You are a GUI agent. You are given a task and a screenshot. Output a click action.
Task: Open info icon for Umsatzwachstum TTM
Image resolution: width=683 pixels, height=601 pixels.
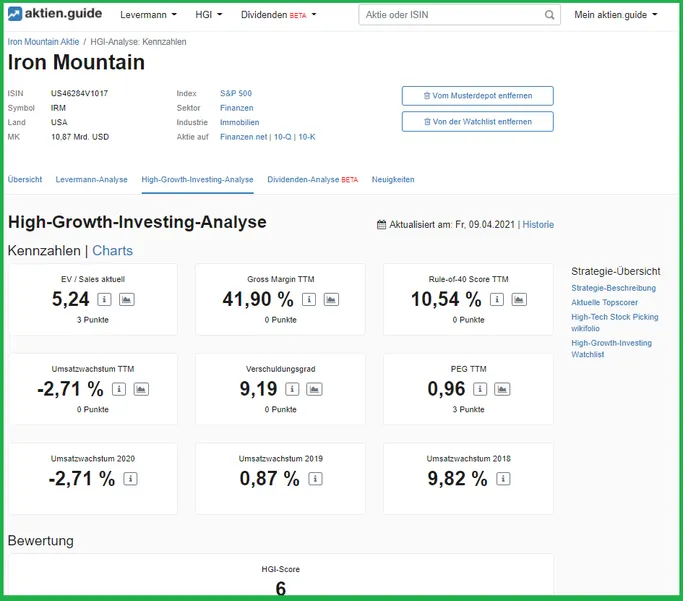(x=119, y=389)
